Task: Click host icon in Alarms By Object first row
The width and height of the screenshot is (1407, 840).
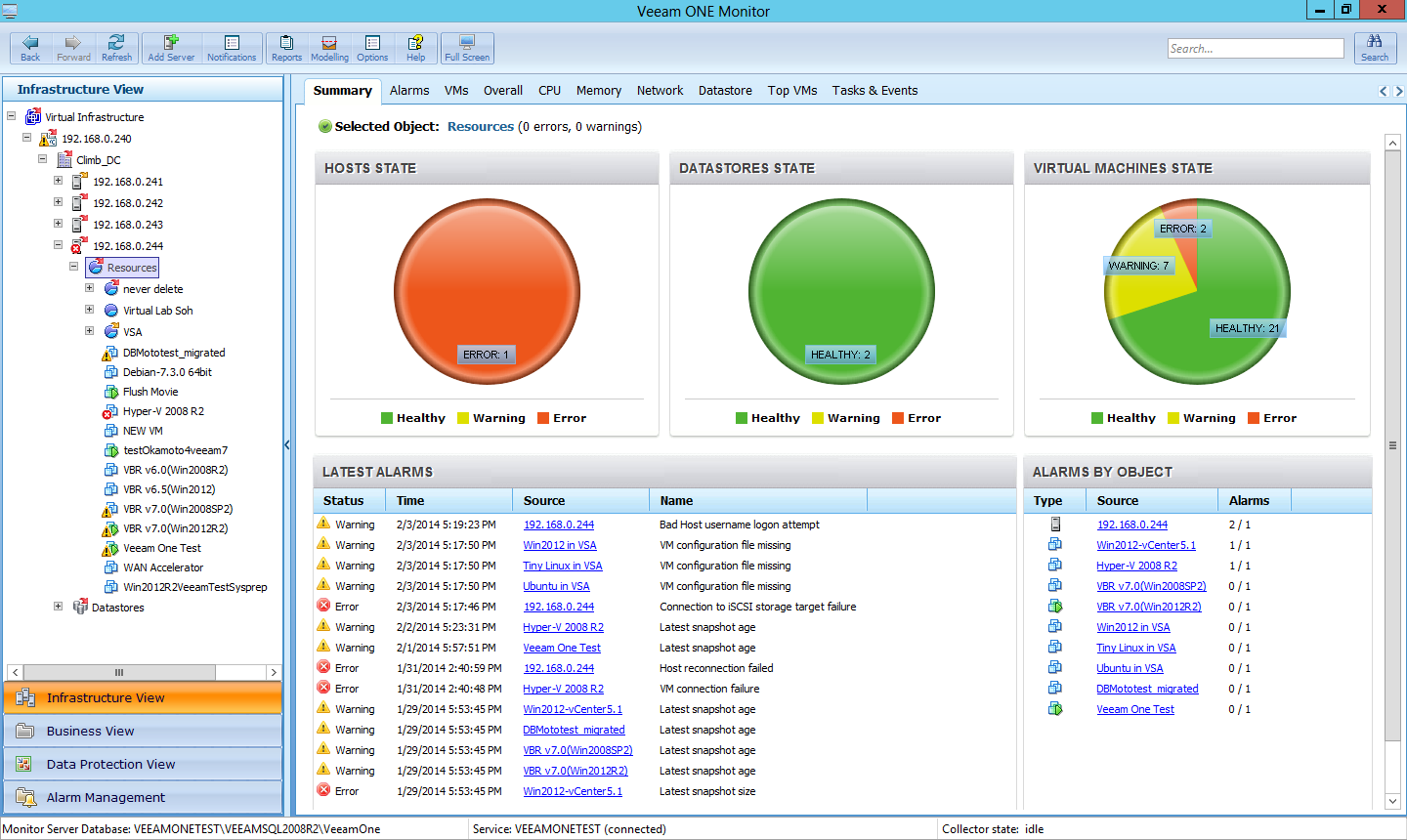Action: [x=1055, y=525]
